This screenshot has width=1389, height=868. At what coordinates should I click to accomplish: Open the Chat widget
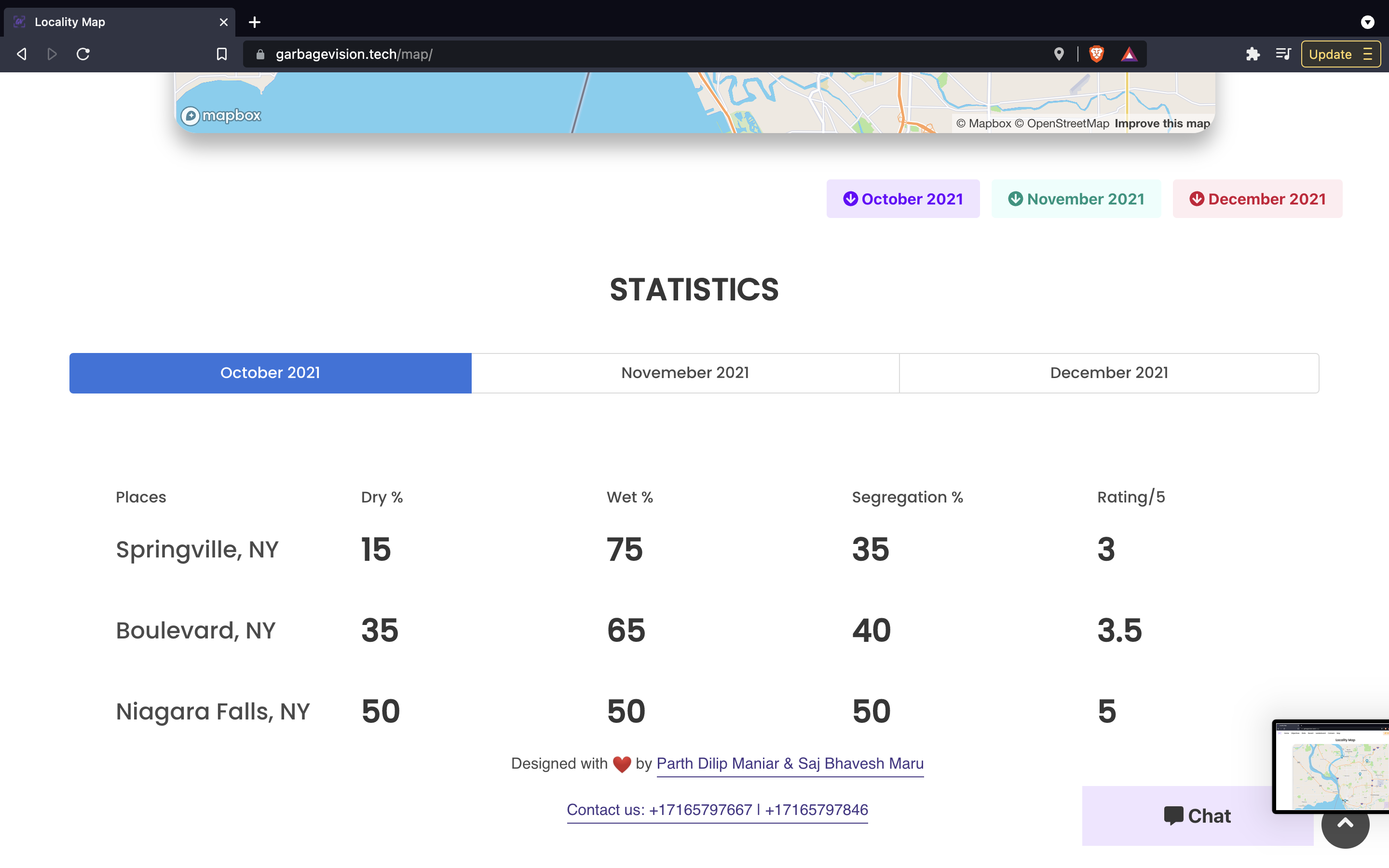coord(1197,815)
